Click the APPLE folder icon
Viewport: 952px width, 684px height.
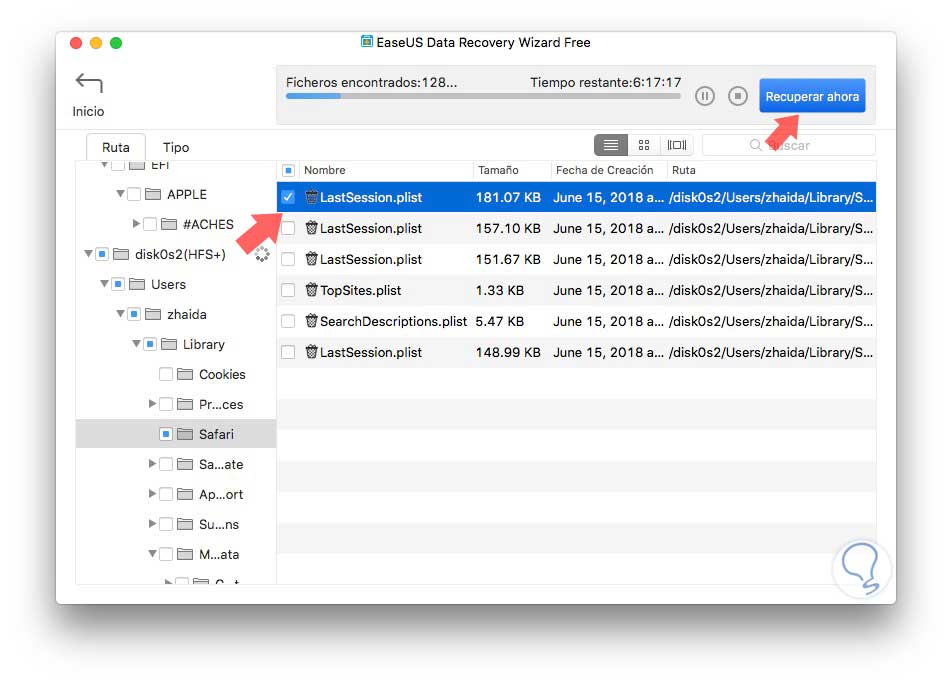pos(153,194)
